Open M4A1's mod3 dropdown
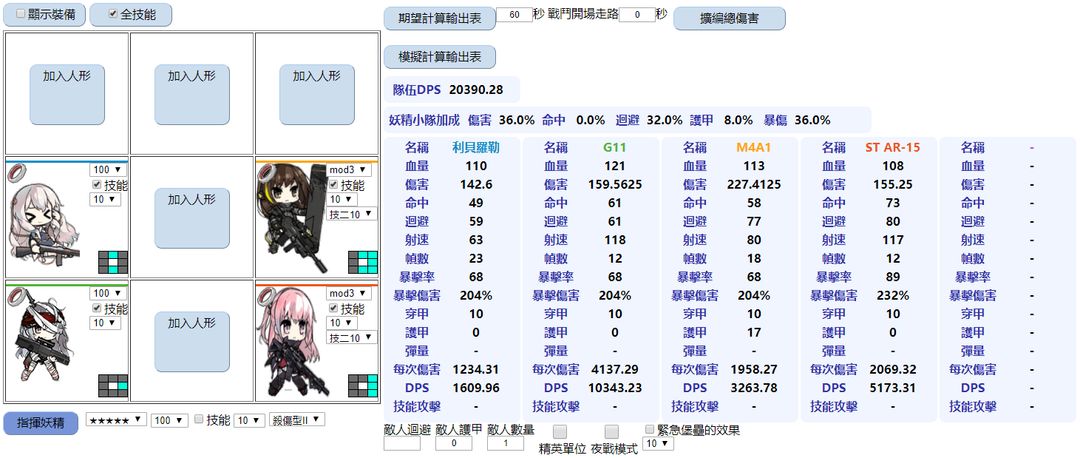1080x458 pixels. pyautogui.click(x=349, y=169)
